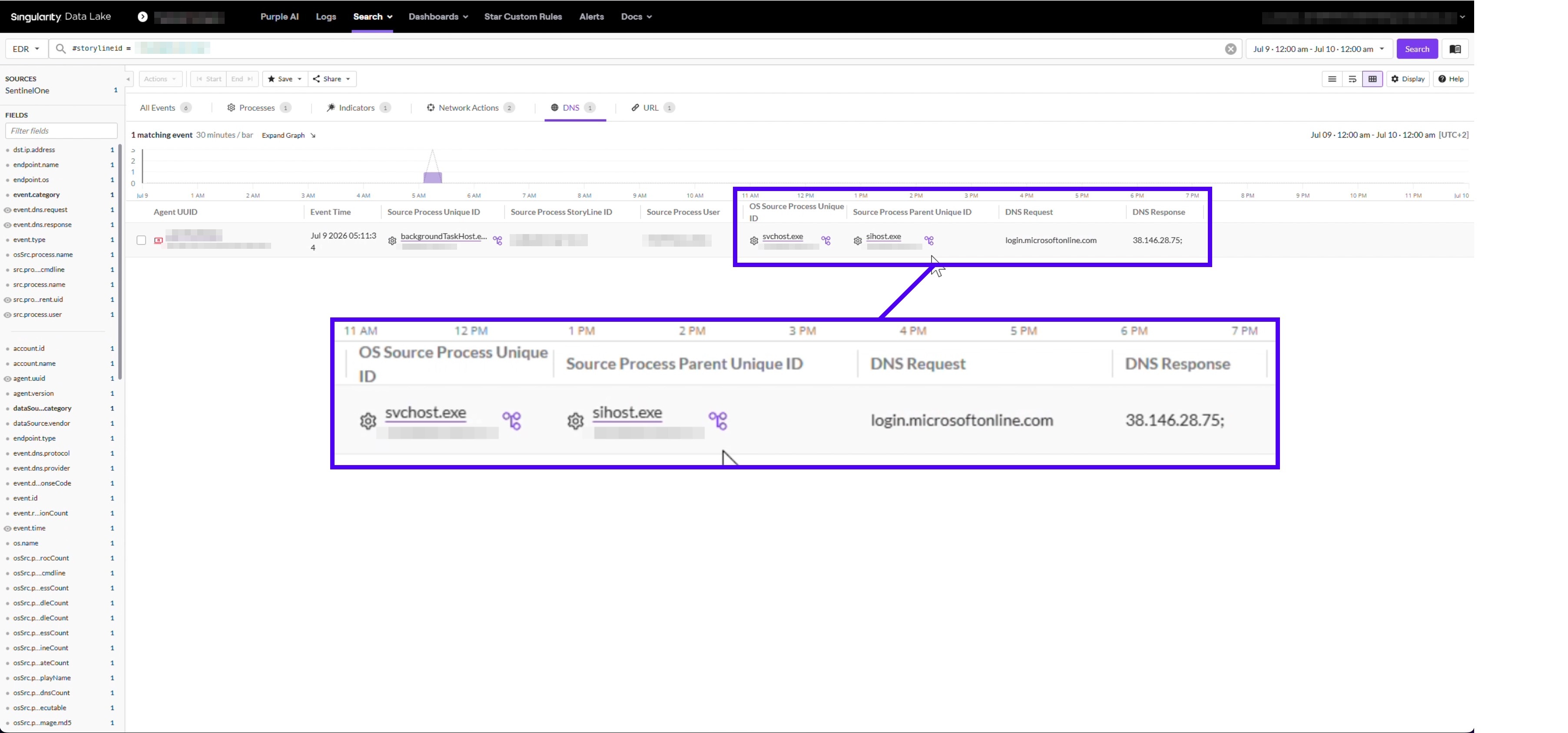Open the svchost.exe process link

[782, 237]
